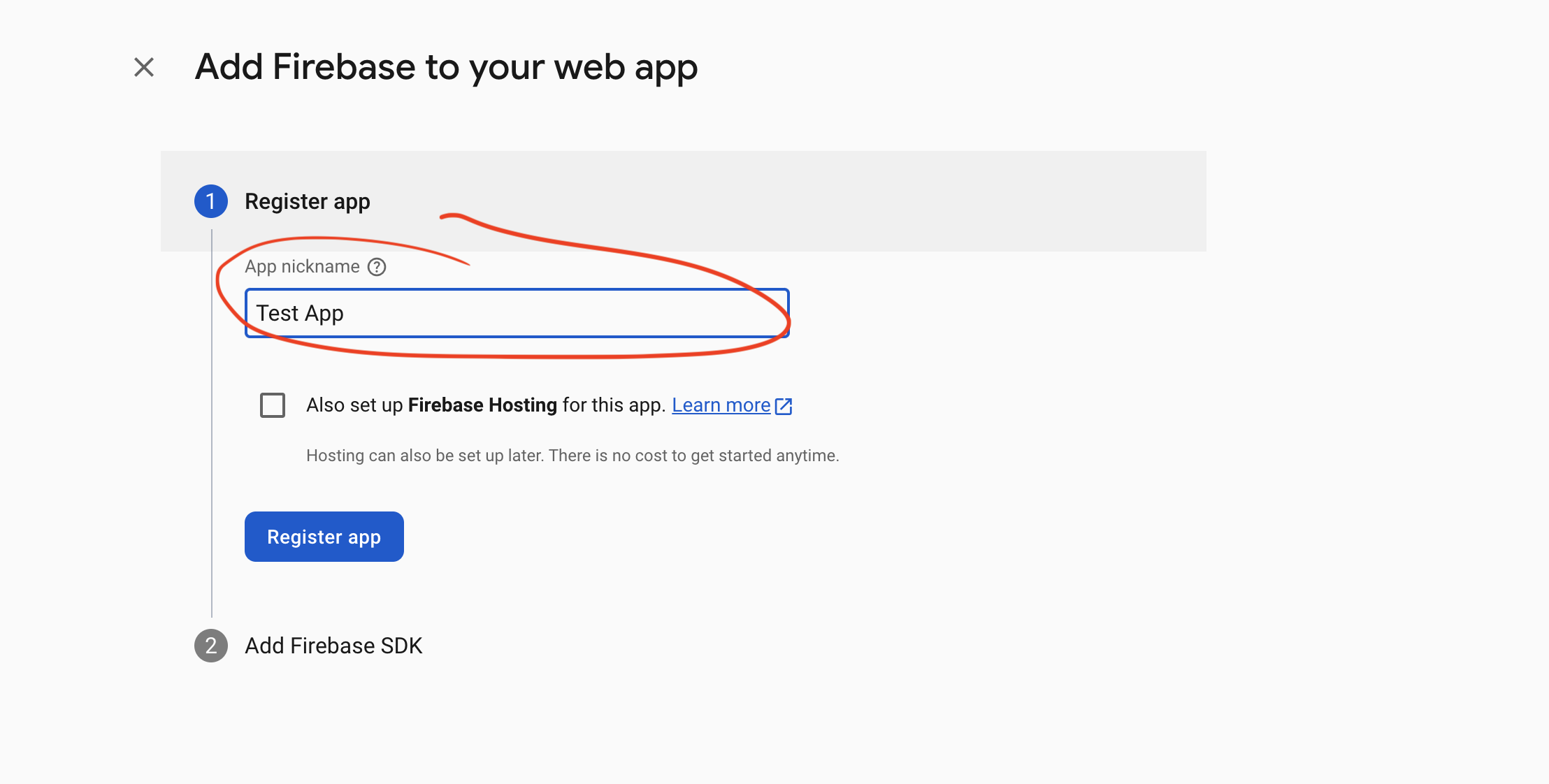1549x784 pixels.
Task: Click the bold "Firebase Hosting" text
Action: [482, 405]
